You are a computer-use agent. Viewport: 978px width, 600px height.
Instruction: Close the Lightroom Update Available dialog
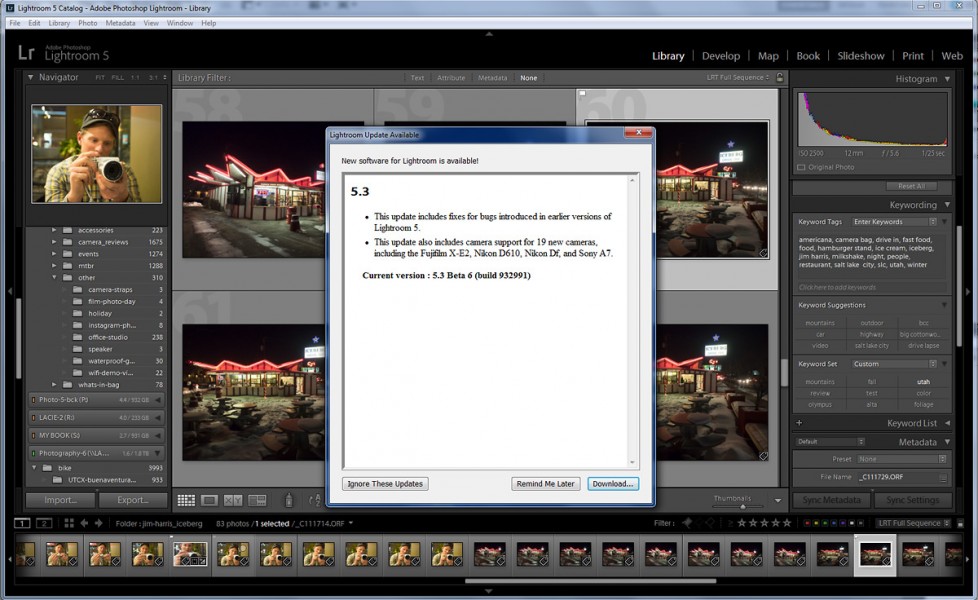638,133
